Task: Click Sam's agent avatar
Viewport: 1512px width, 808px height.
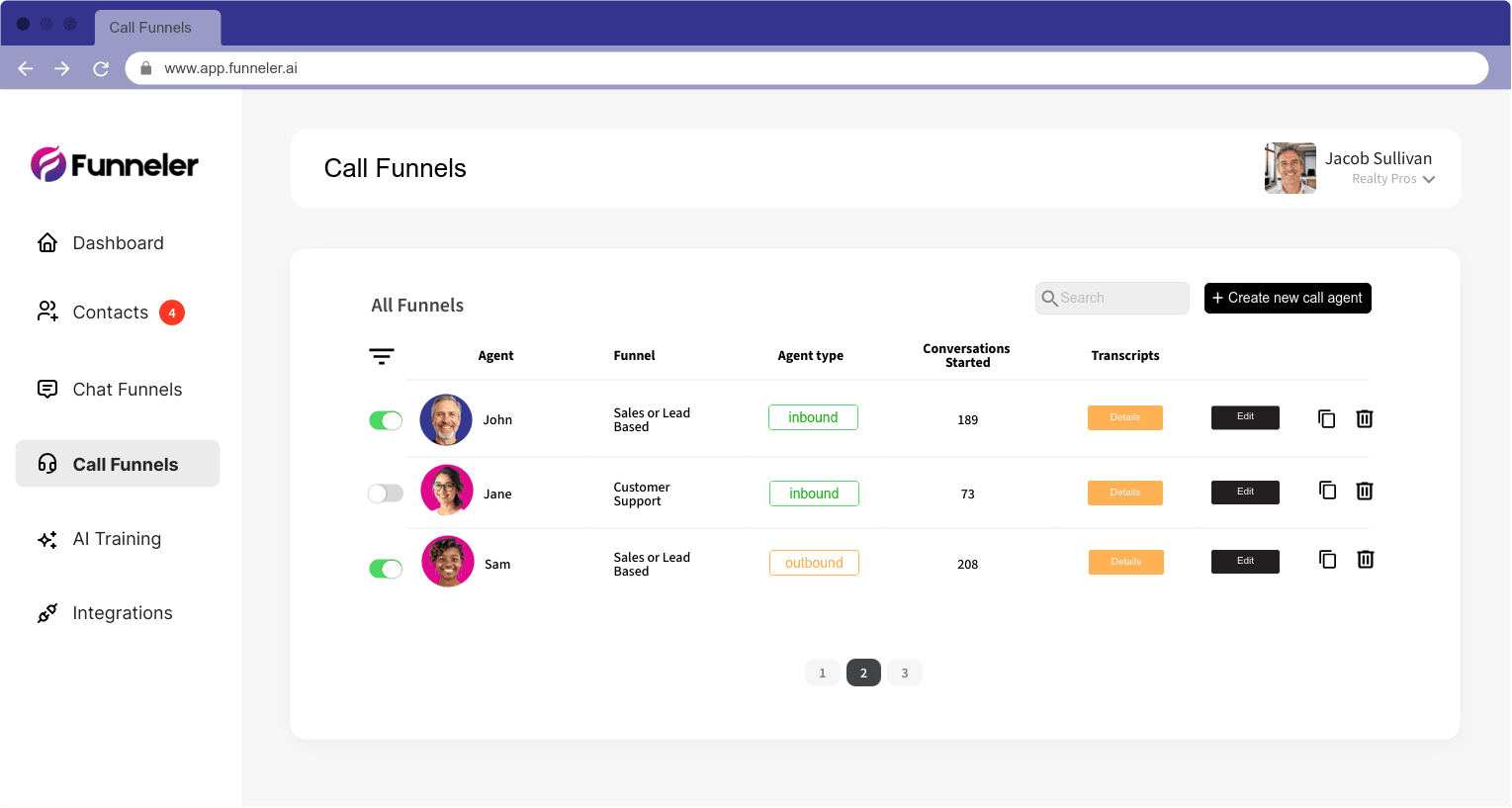Action: click(x=448, y=562)
